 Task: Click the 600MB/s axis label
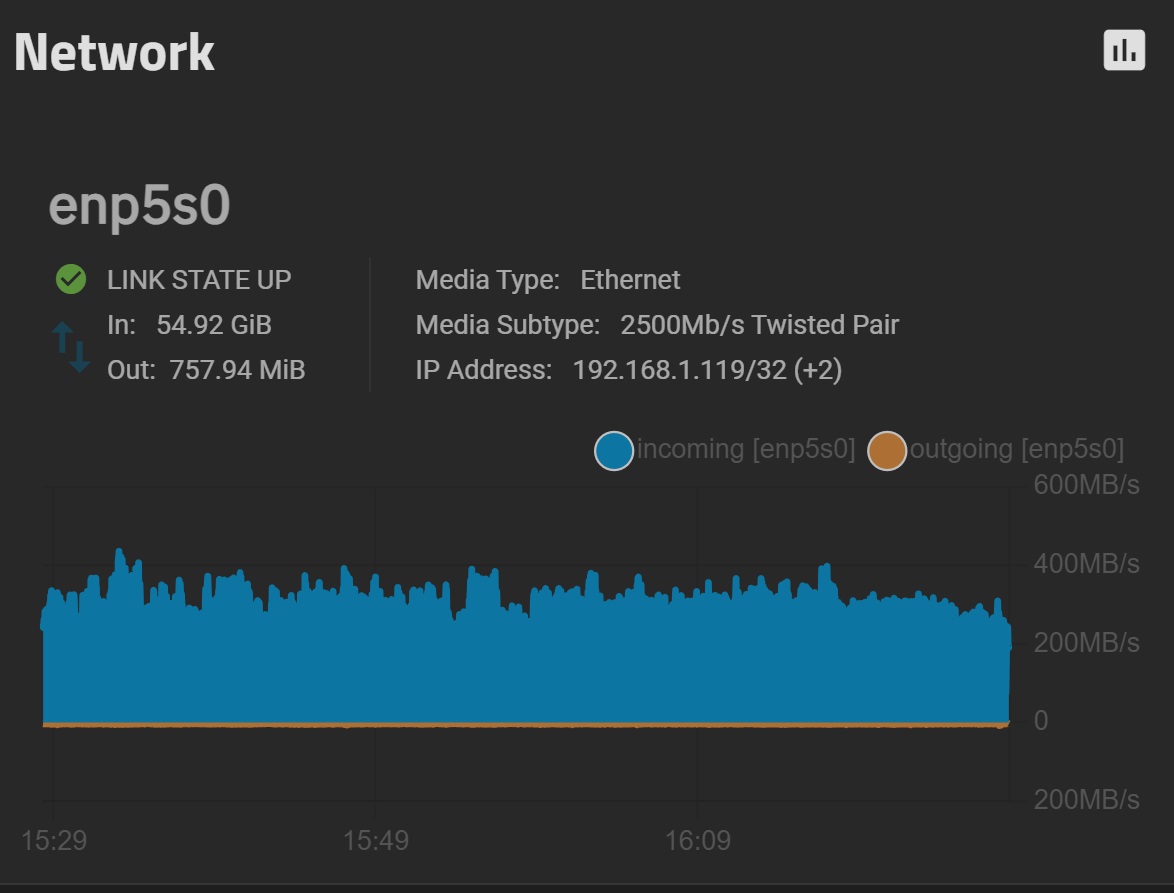click(1086, 485)
